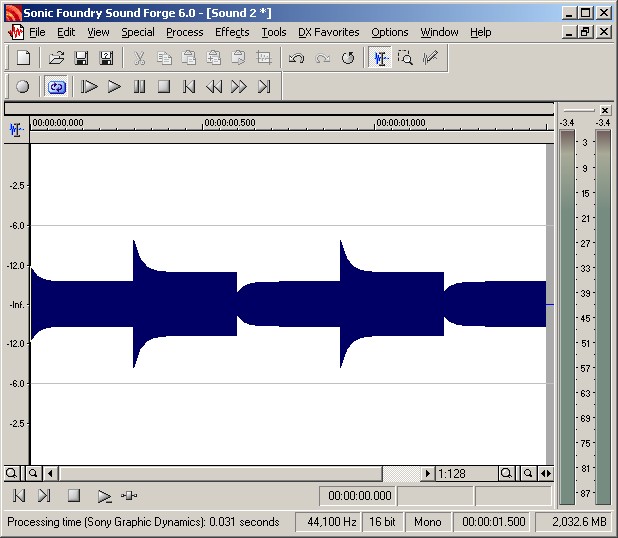Click Maximize Width double-arrow button
The image size is (618, 538).
[546, 473]
